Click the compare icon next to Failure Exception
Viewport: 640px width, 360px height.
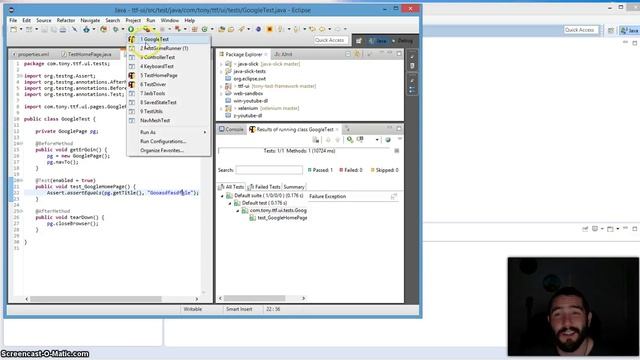(393, 197)
